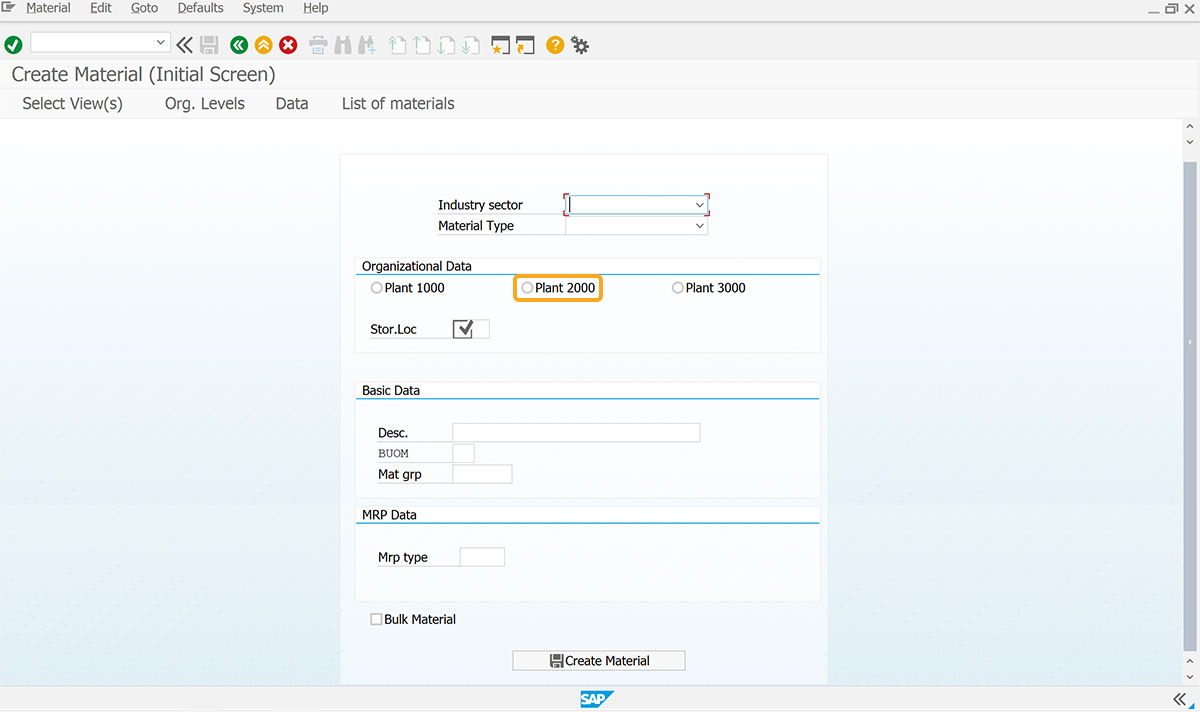Click into the Mat grp input field
This screenshot has width=1200, height=712.
point(482,474)
